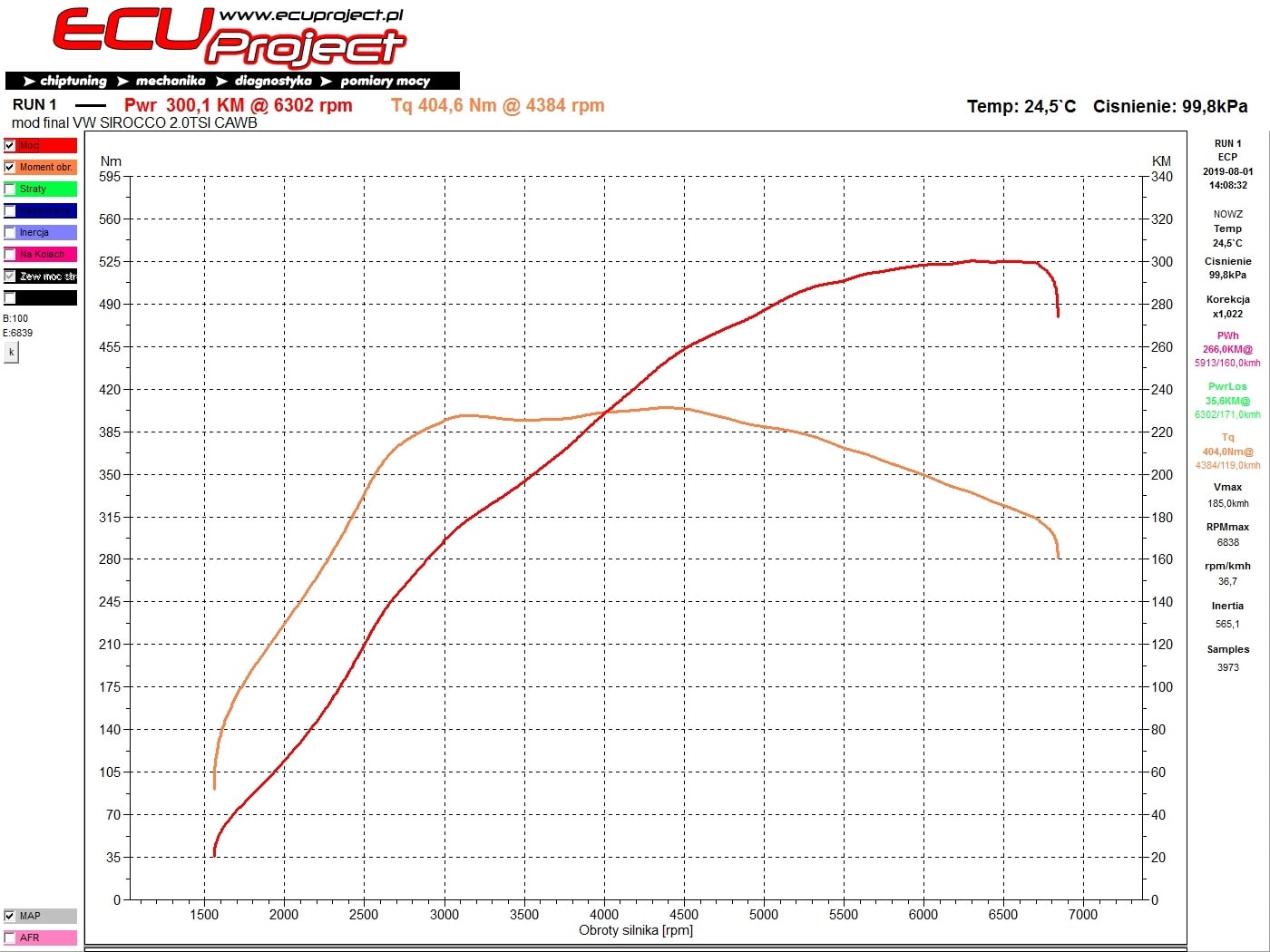Image resolution: width=1270 pixels, height=952 pixels.
Task: Click the PwrLos value "35,6KM@"
Action: (x=1228, y=401)
